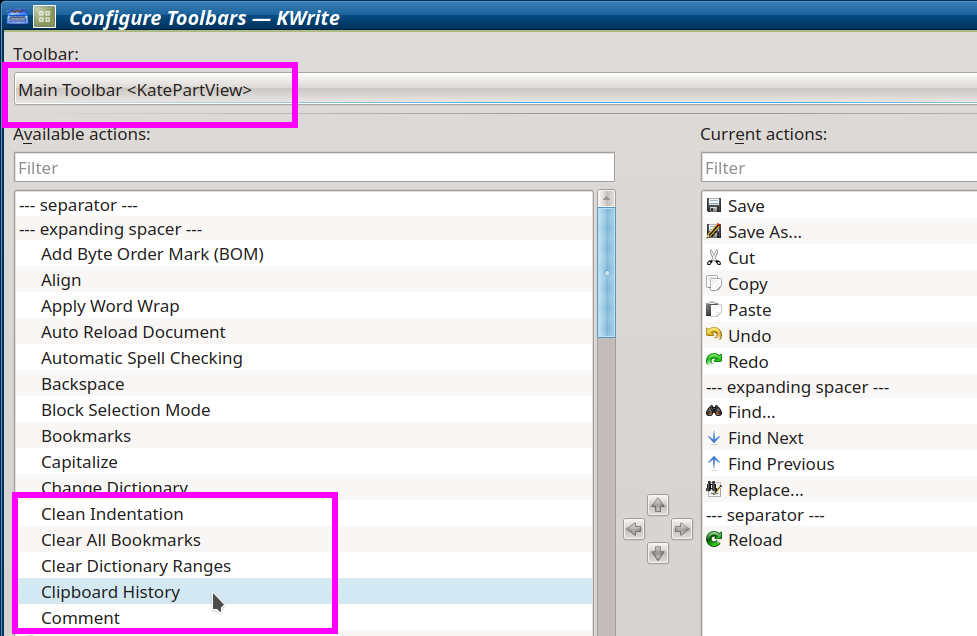
Task: Move selected action down with down-arrow button
Action: 658,553
